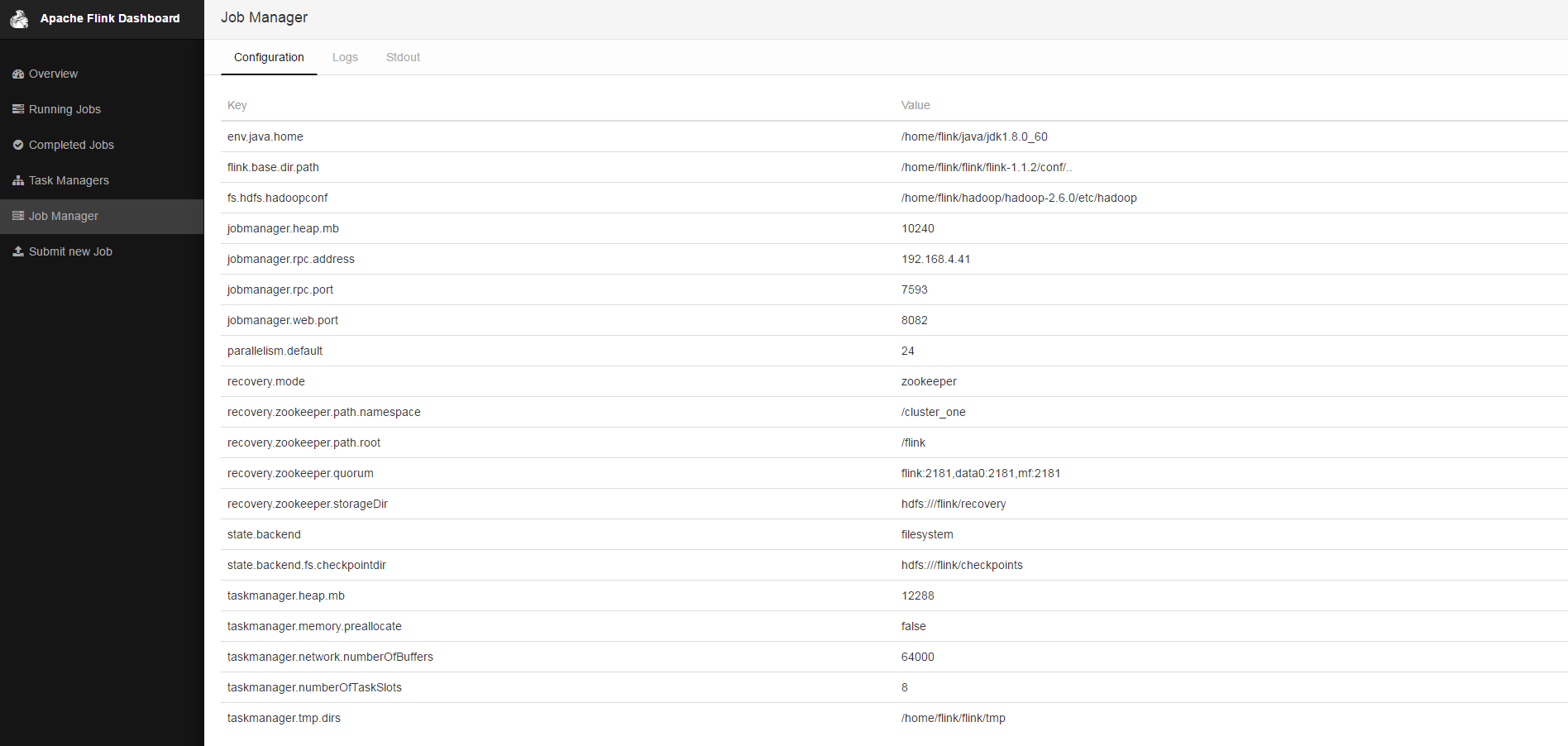Switch to the Logs tab
Screen dimensions: 1568x746
point(345,57)
